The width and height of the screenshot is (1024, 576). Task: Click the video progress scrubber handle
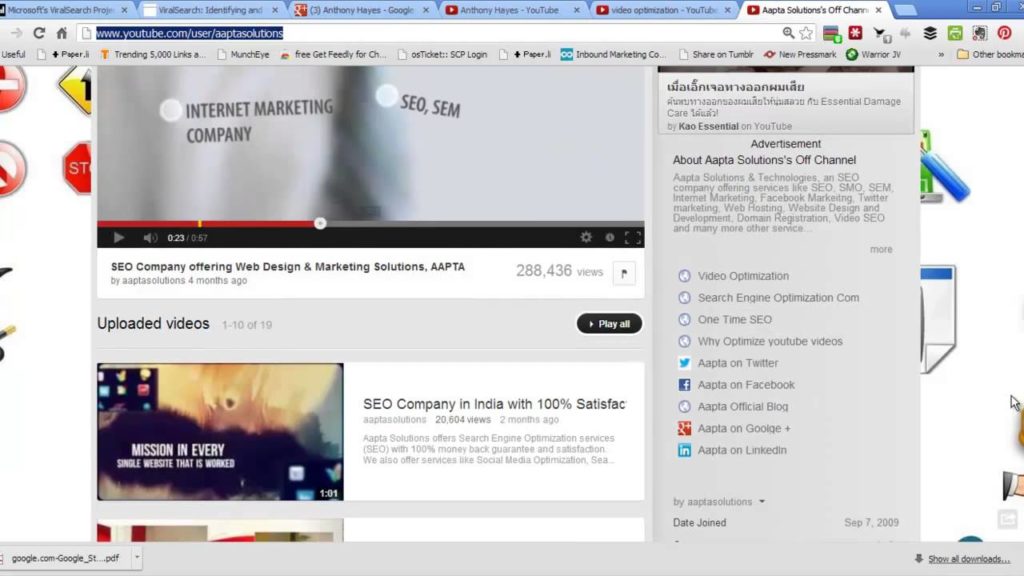tap(320, 223)
